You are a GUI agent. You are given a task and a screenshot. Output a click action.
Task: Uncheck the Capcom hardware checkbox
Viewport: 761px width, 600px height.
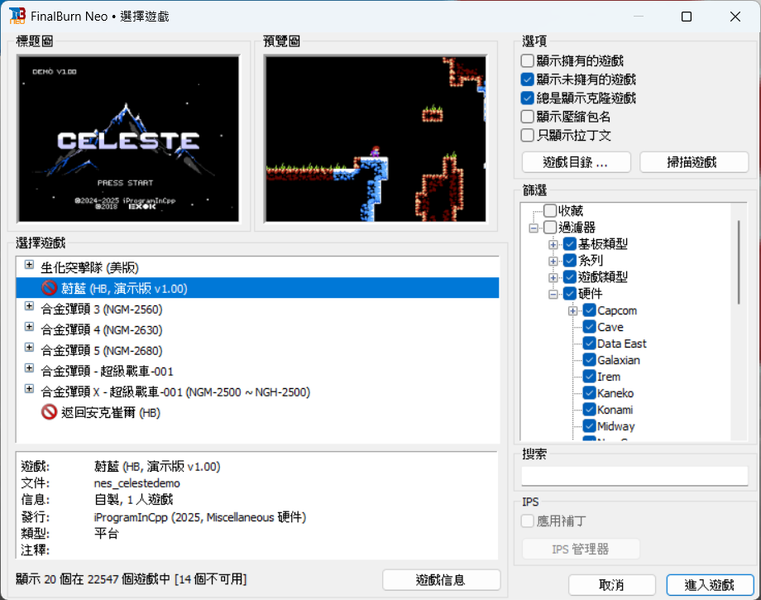point(589,310)
